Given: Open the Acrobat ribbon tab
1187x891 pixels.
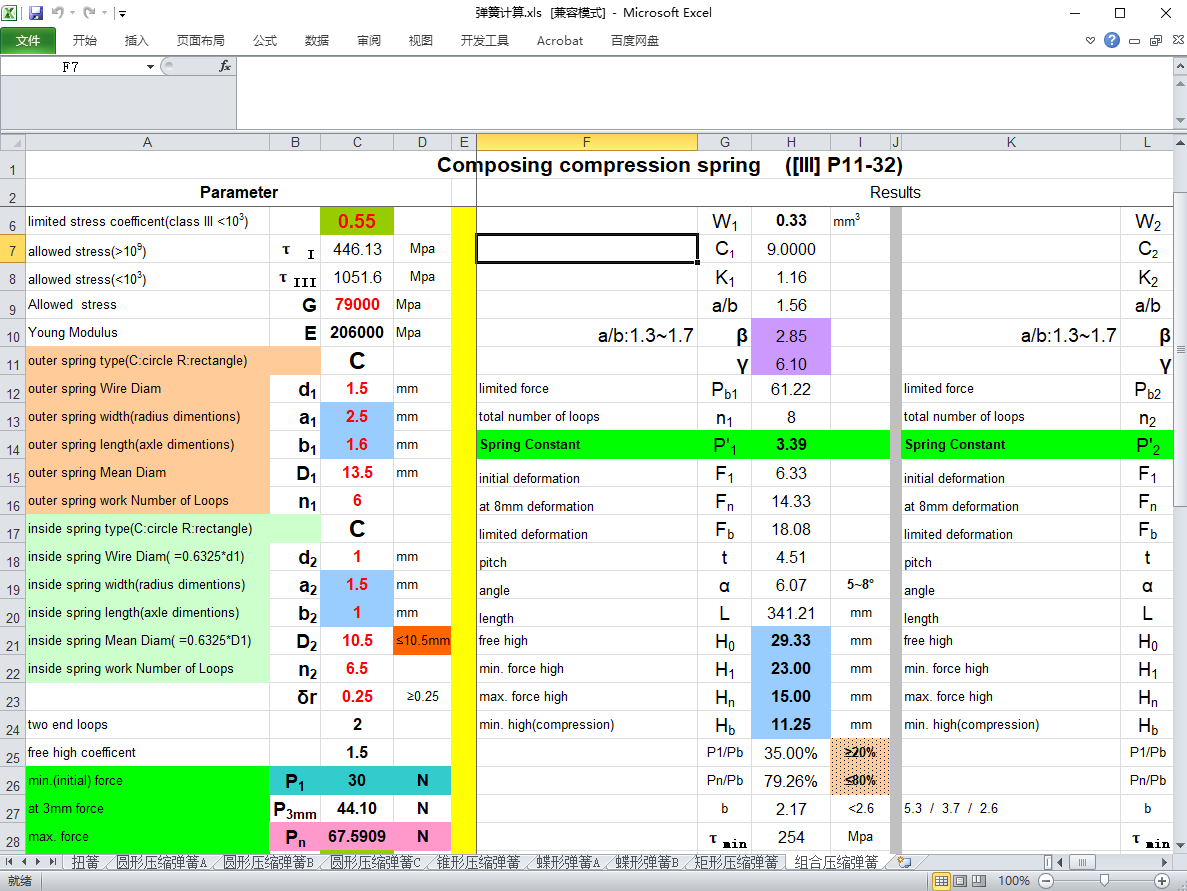Looking at the screenshot, I should coord(559,41).
